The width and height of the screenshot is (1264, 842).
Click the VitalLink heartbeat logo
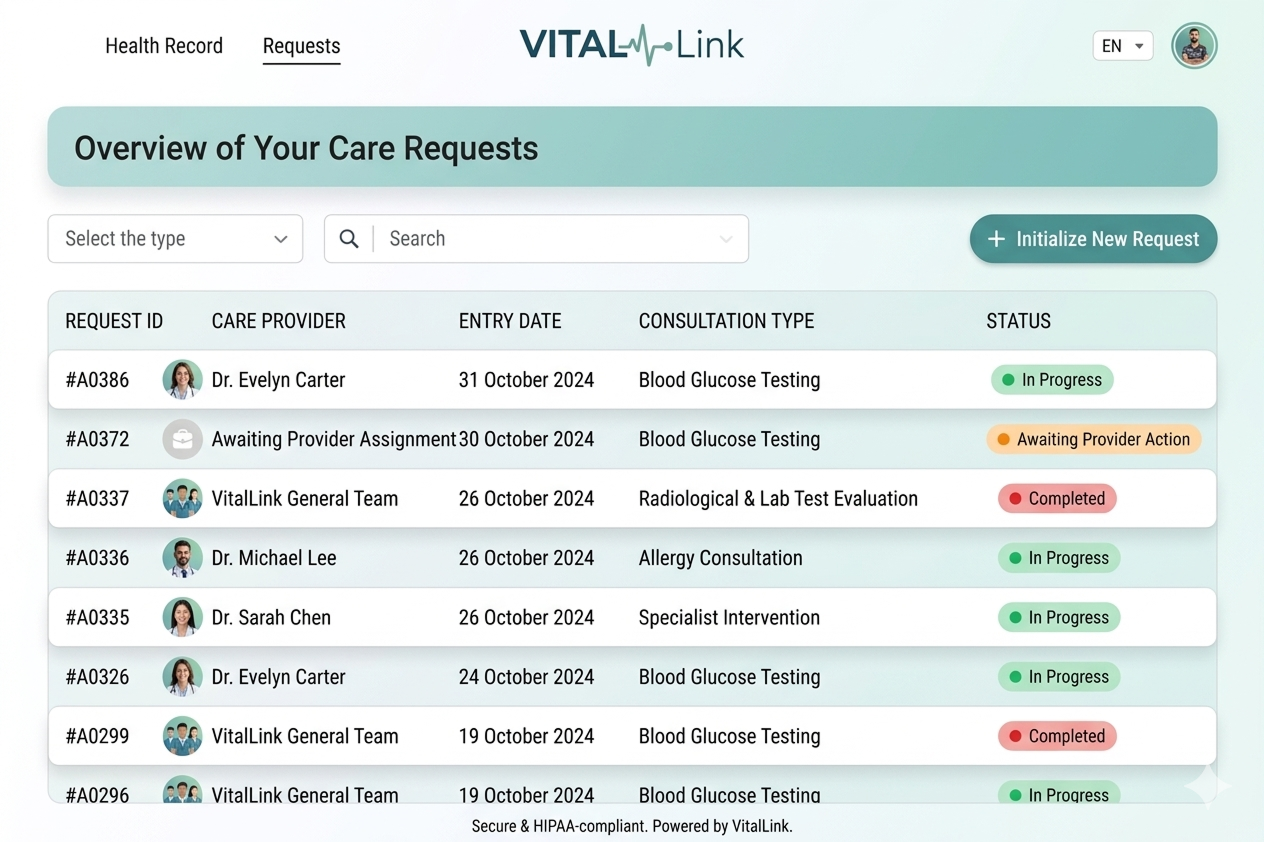632,45
